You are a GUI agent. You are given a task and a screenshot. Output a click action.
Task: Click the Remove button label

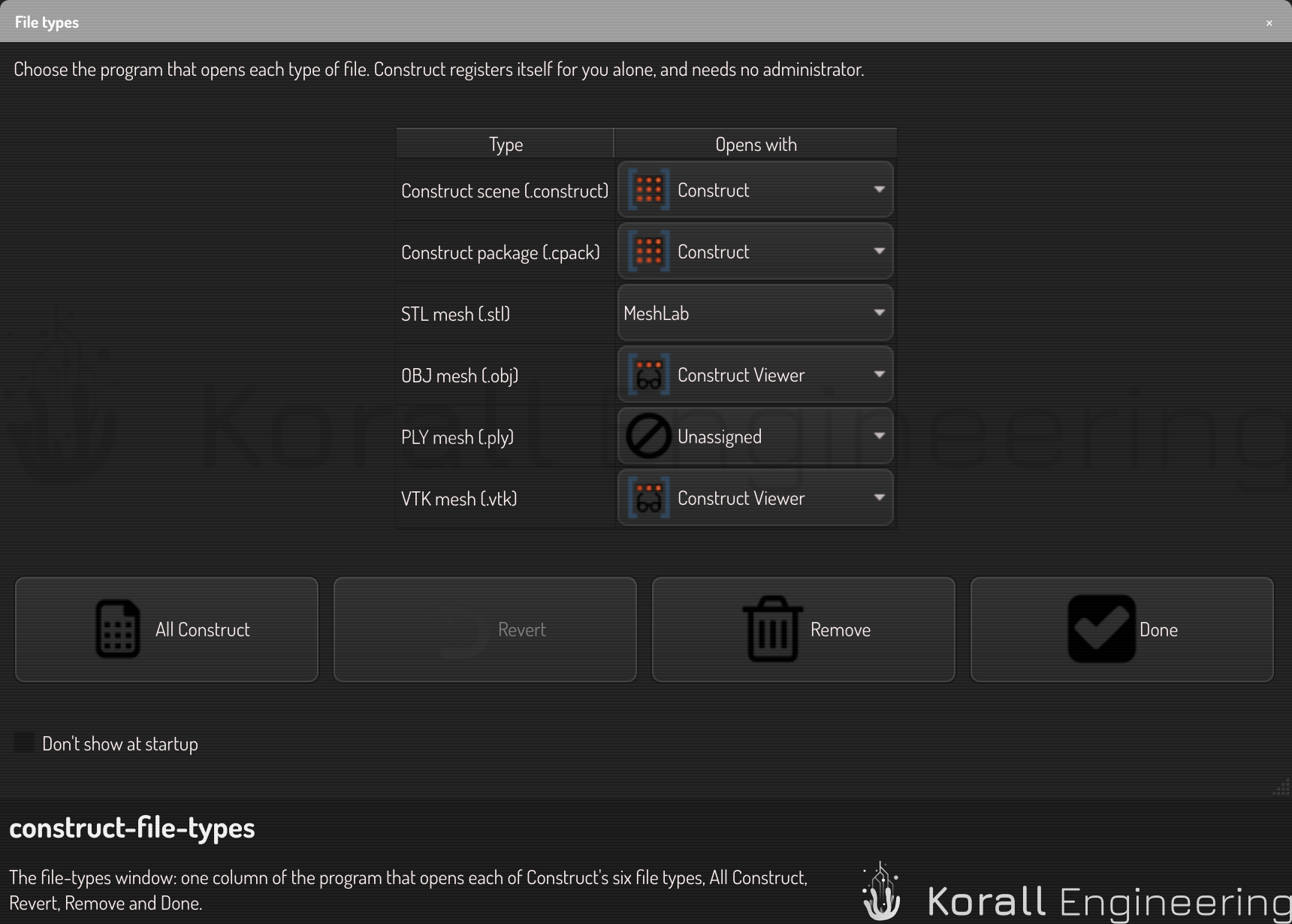(x=841, y=630)
